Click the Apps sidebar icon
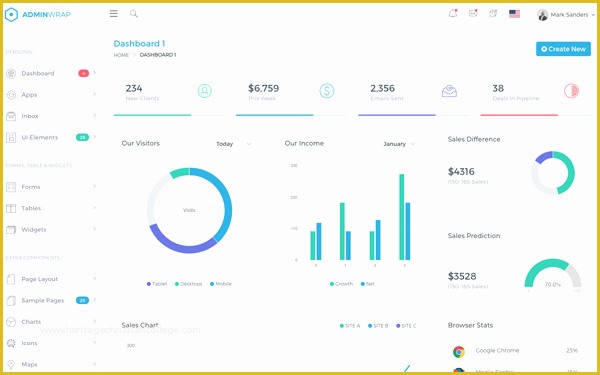The width and height of the screenshot is (600, 375). pyautogui.click(x=11, y=95)
